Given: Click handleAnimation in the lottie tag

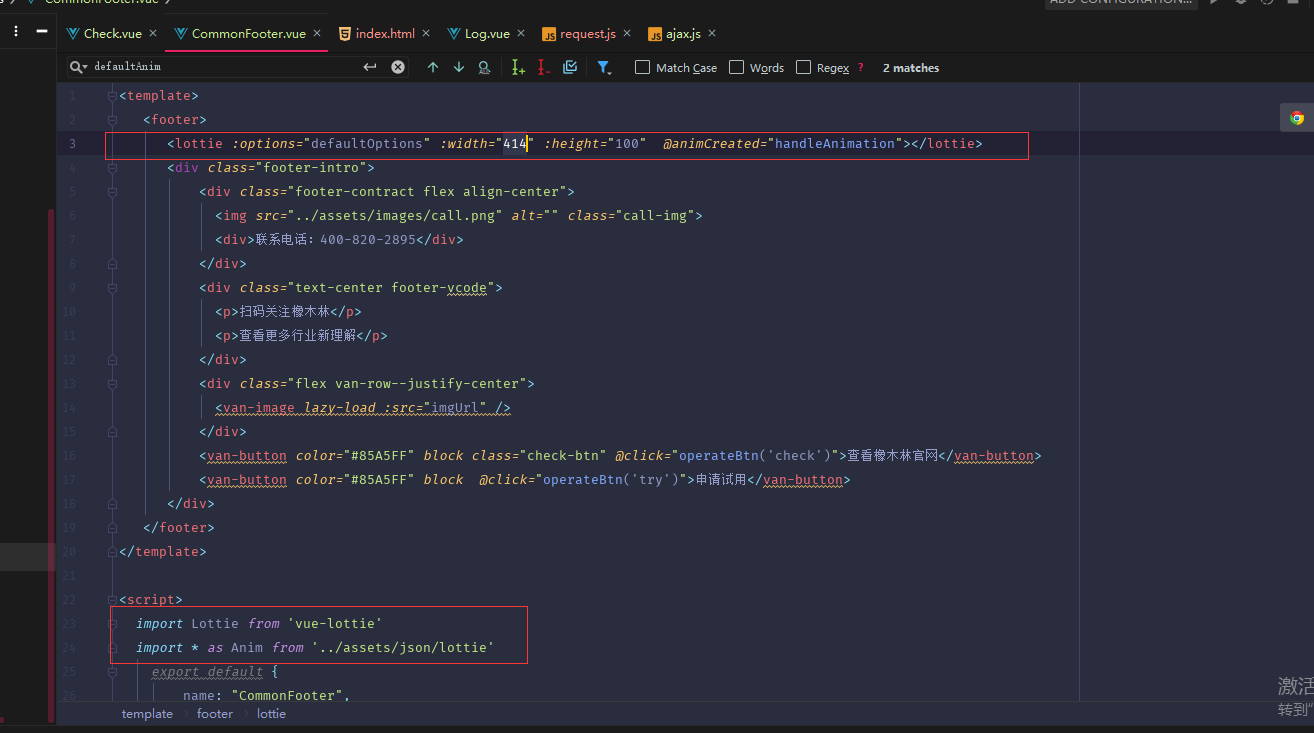Looking at the screenshot, I should (835, 144).
